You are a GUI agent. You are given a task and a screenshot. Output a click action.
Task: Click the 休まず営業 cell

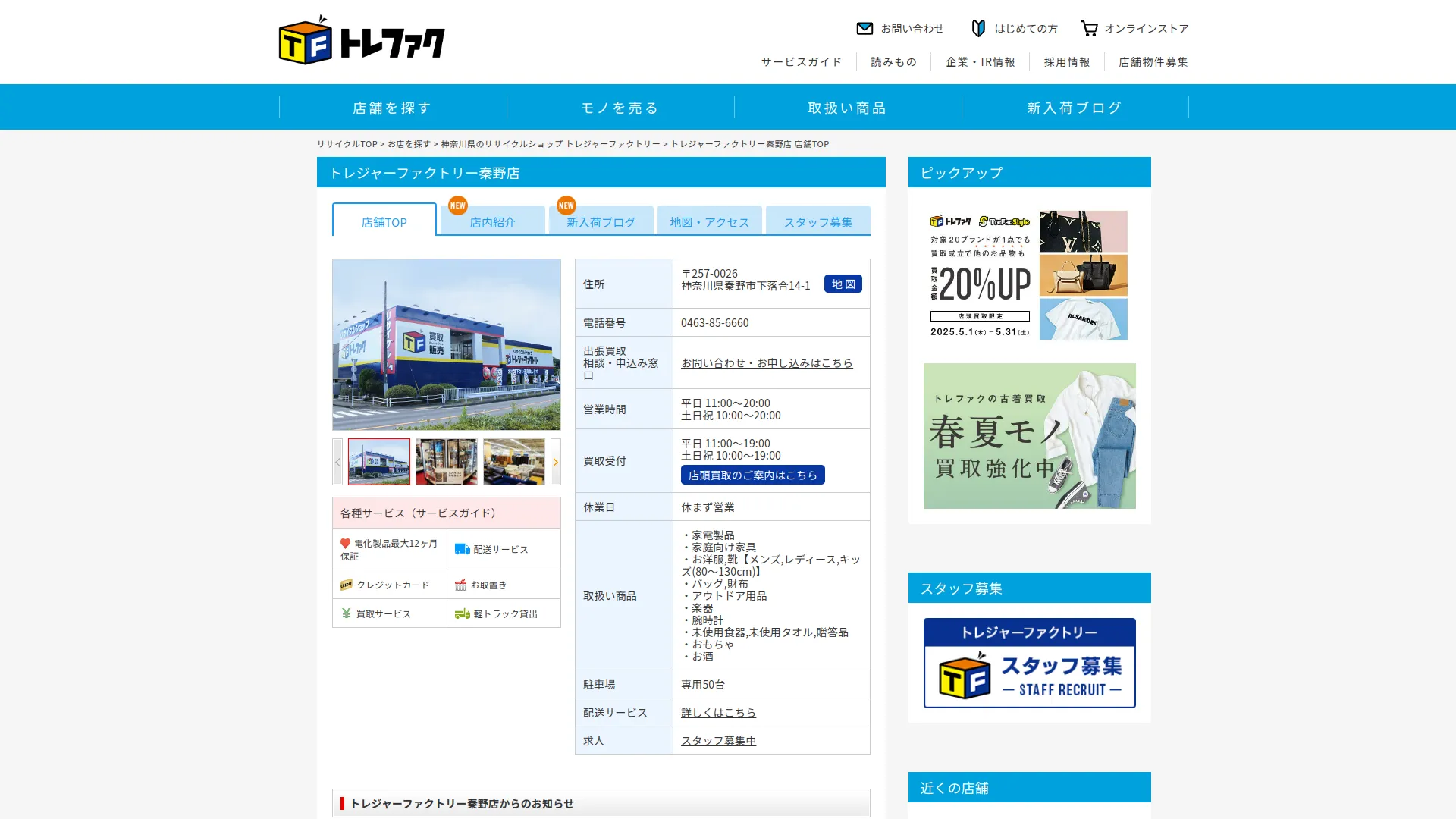[771, 507]
